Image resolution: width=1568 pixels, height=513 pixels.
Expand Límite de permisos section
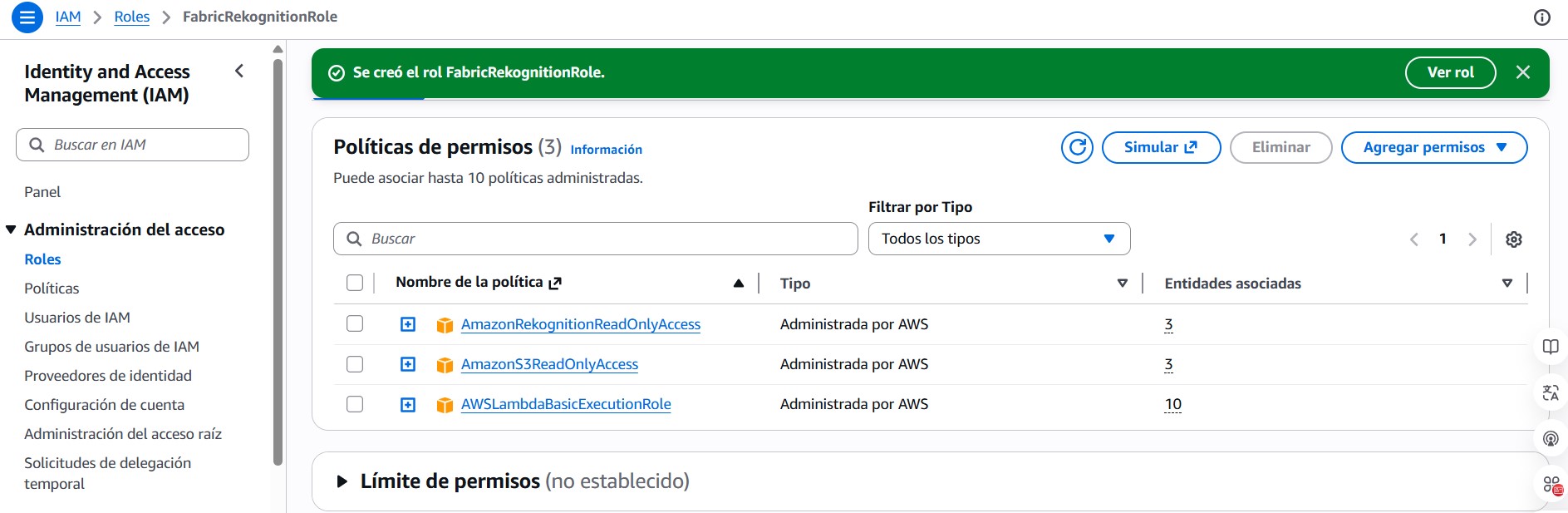coord(342,481)
